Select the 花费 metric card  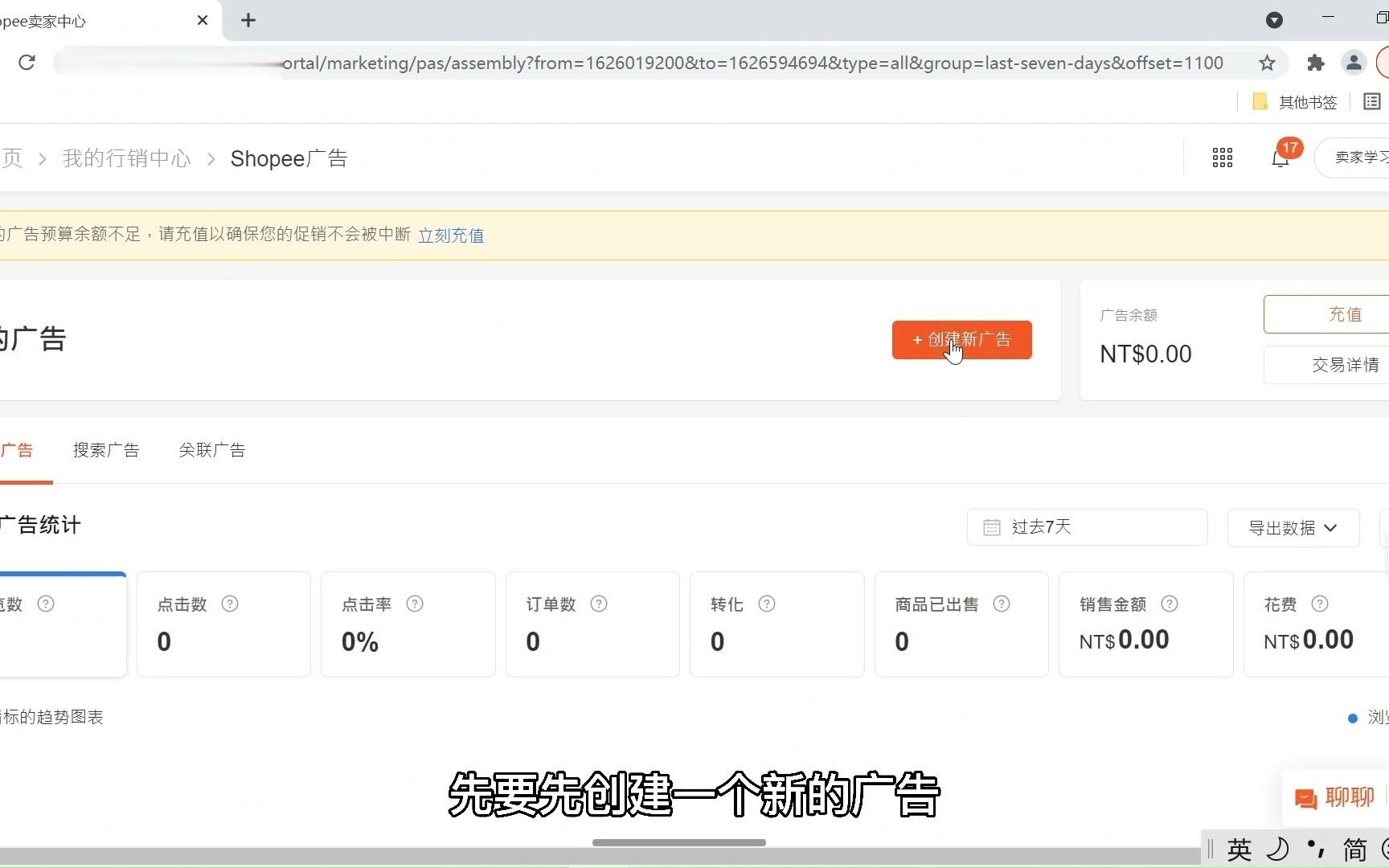(1317, 624)
